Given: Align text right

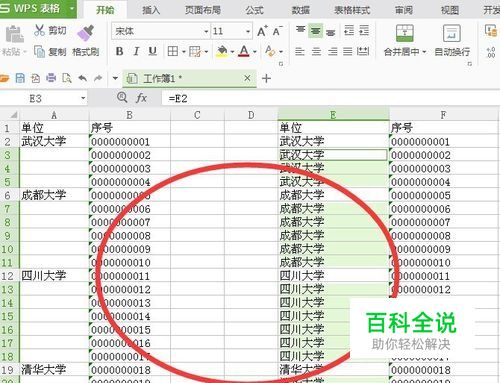Looking at the screenshot, I should 332,51.
